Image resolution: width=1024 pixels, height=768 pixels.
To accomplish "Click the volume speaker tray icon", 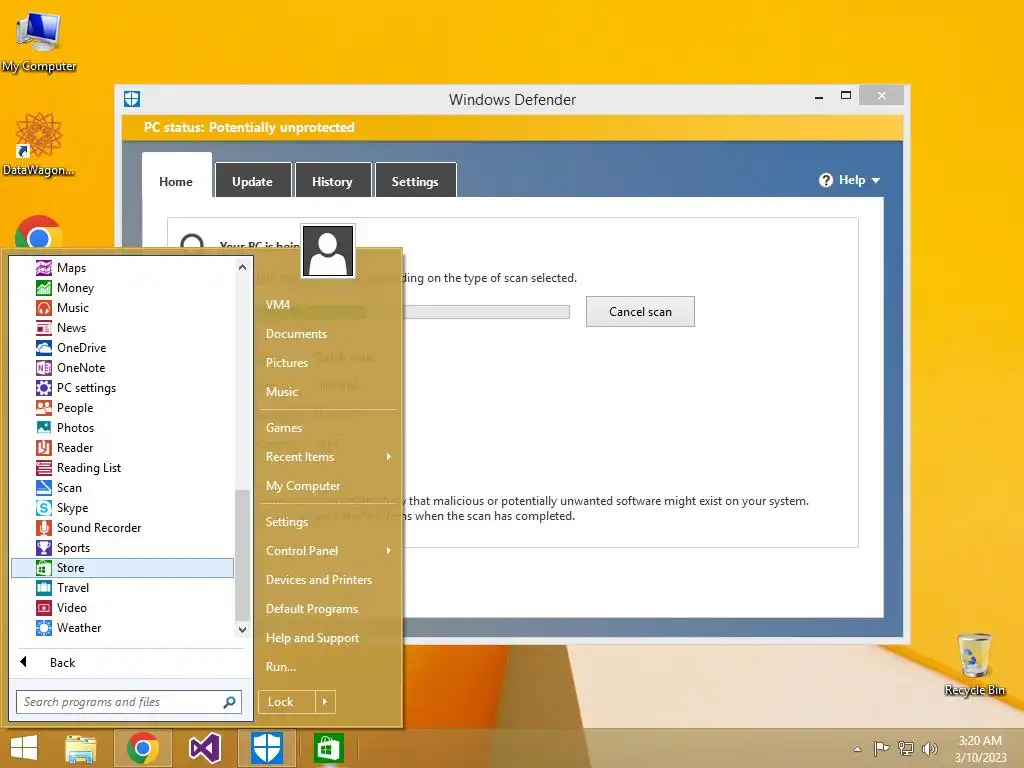I will pyautogui.click(x=929, y=748).
